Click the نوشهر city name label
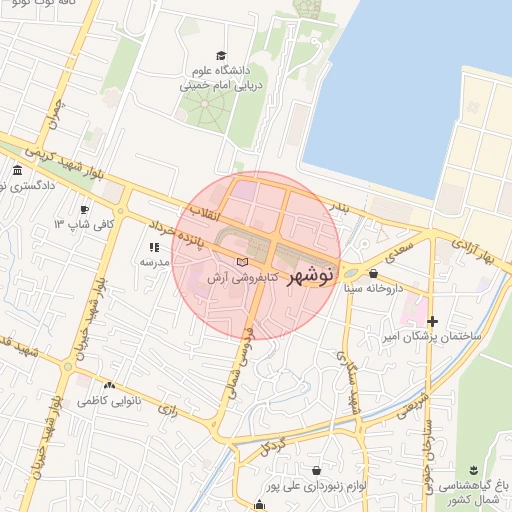This screenshot has height=512, width=512. coord(310,276)
